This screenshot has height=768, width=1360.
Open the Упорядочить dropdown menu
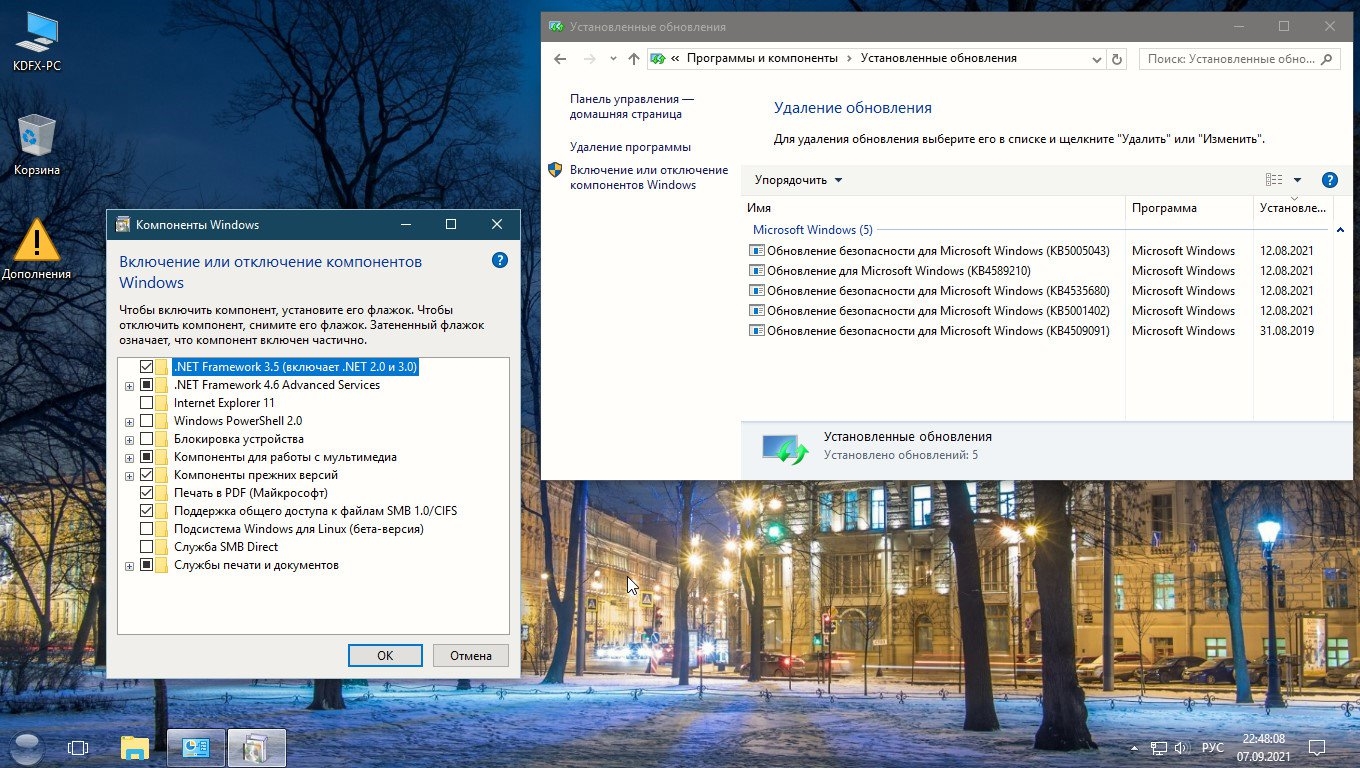798,180
